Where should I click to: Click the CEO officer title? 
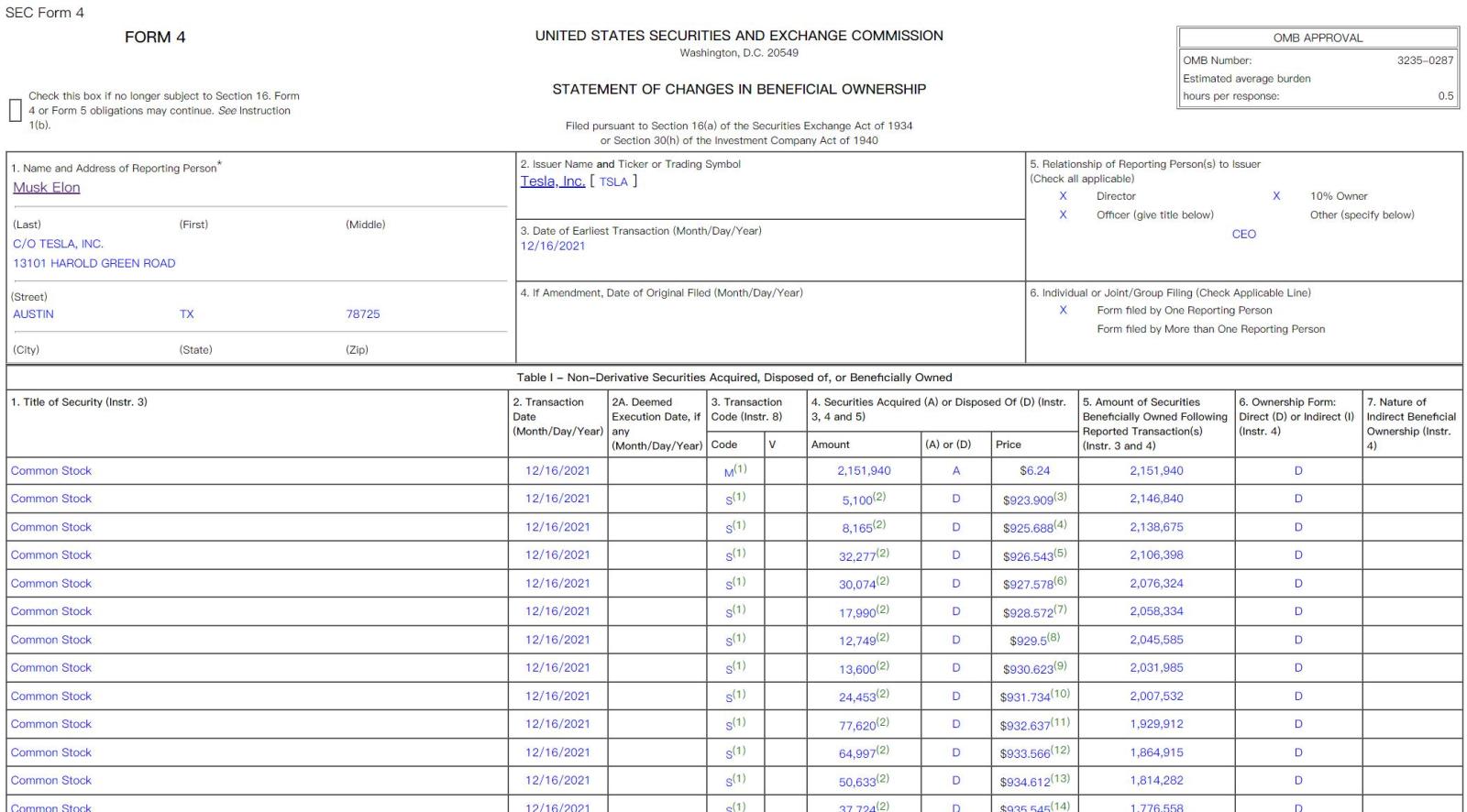pyautogui.click(x=1244, y=234)
